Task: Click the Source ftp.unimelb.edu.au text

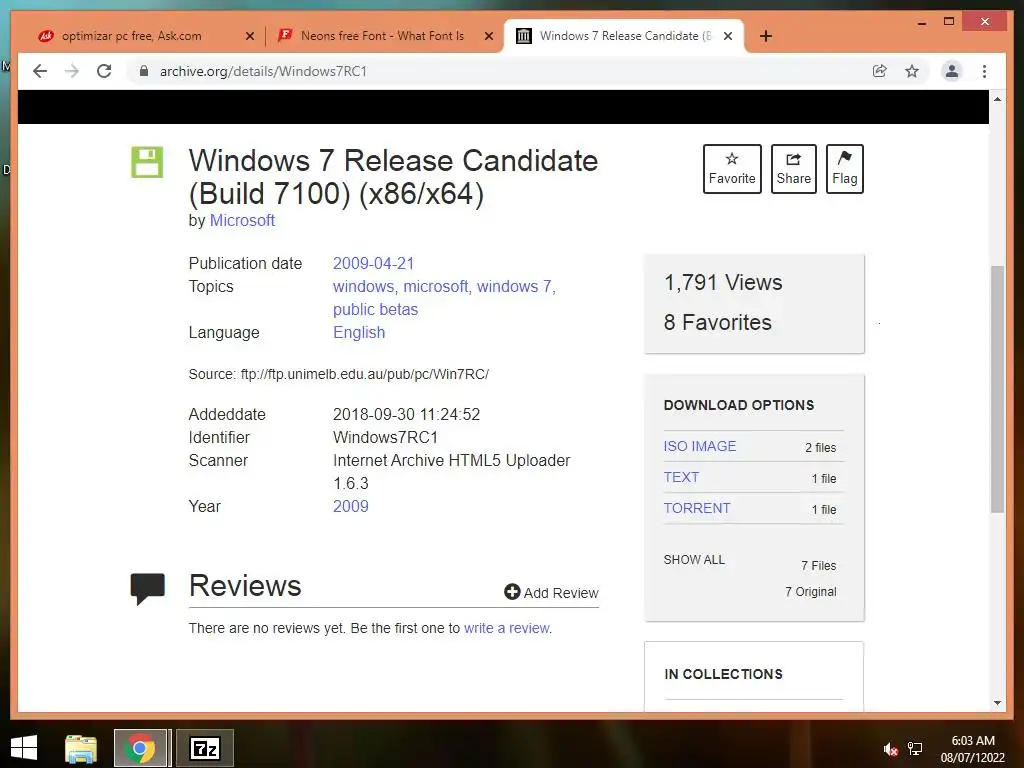Action: (x=338, y=374)
